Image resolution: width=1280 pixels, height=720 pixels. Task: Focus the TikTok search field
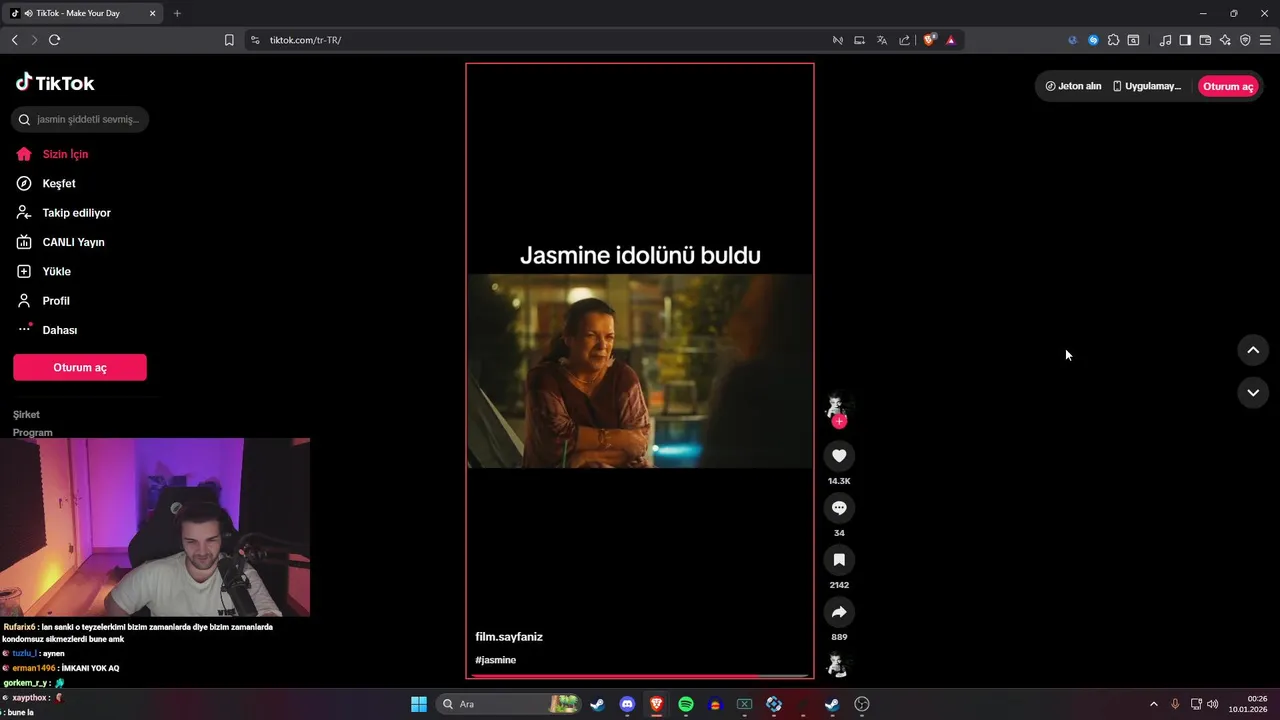pyautogui.click(x=80, y=119)
